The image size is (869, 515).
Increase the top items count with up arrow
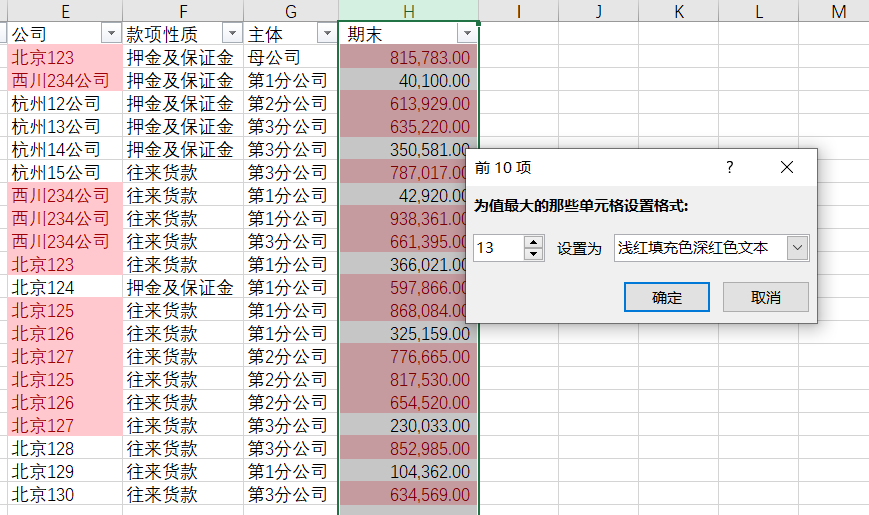click(533, 242)
